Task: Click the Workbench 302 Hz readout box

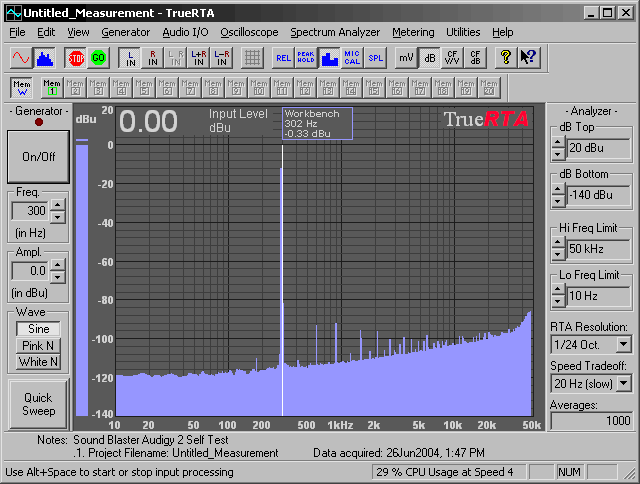Action: (x=317, y=124)
